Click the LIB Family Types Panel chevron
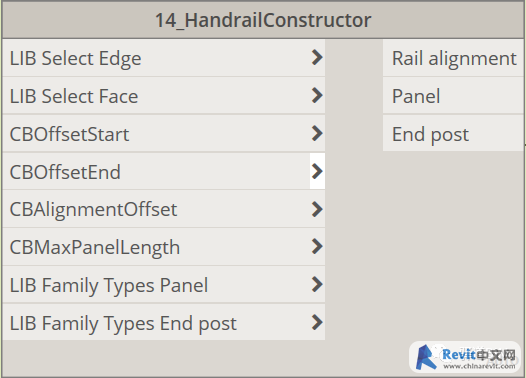526x378 pixels. point(317,285)
